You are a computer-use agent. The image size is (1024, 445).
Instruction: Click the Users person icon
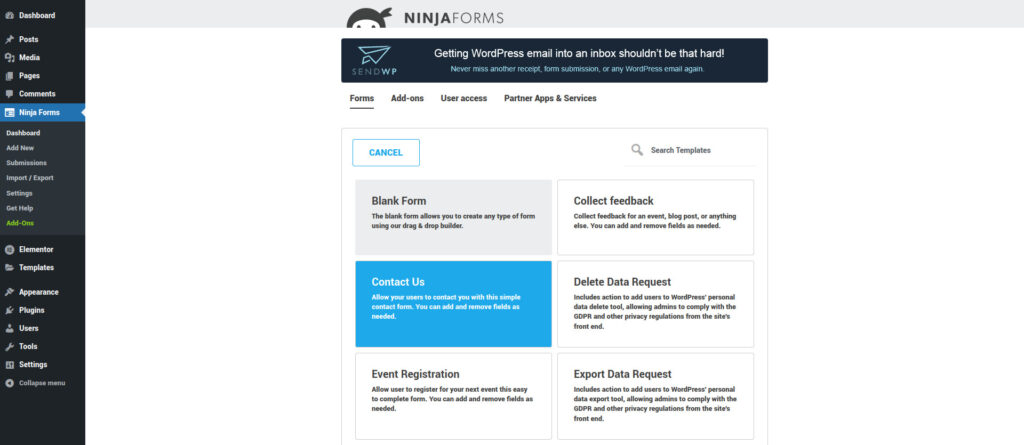tap(10, 329)
